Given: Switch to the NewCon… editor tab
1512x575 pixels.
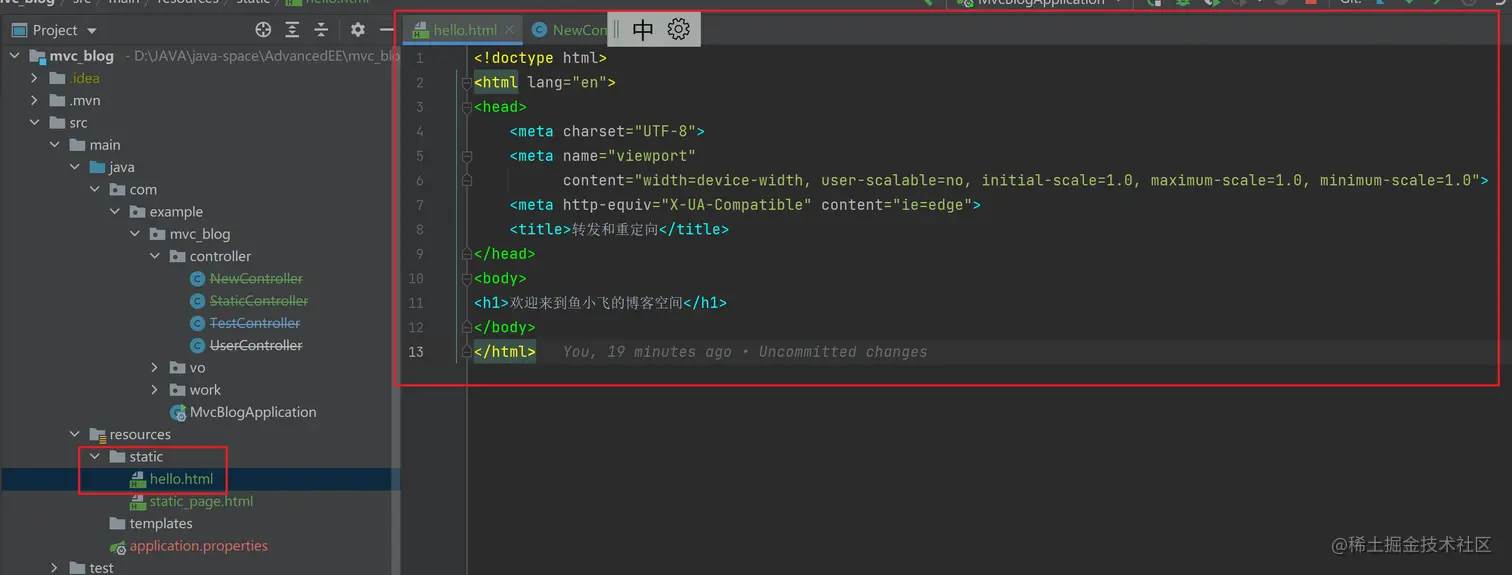Looking at the screenshot, I should [x=570, y=30].
